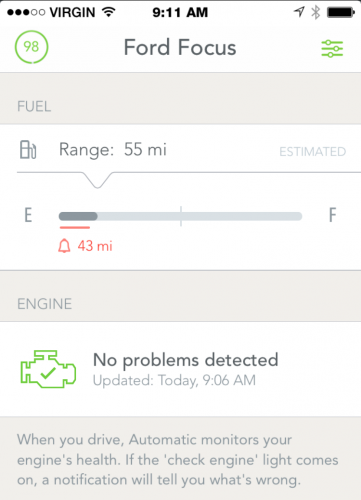This screenshot has height=500, width=361.
Task: Open the driving score 98 circle
Action: tap(31, 47)
